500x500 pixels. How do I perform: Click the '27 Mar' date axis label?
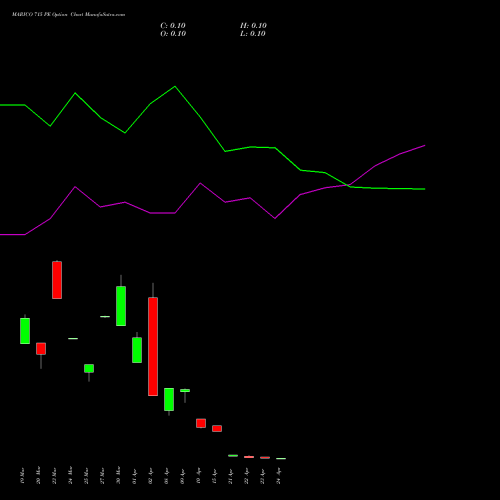[x=102, y=475]
